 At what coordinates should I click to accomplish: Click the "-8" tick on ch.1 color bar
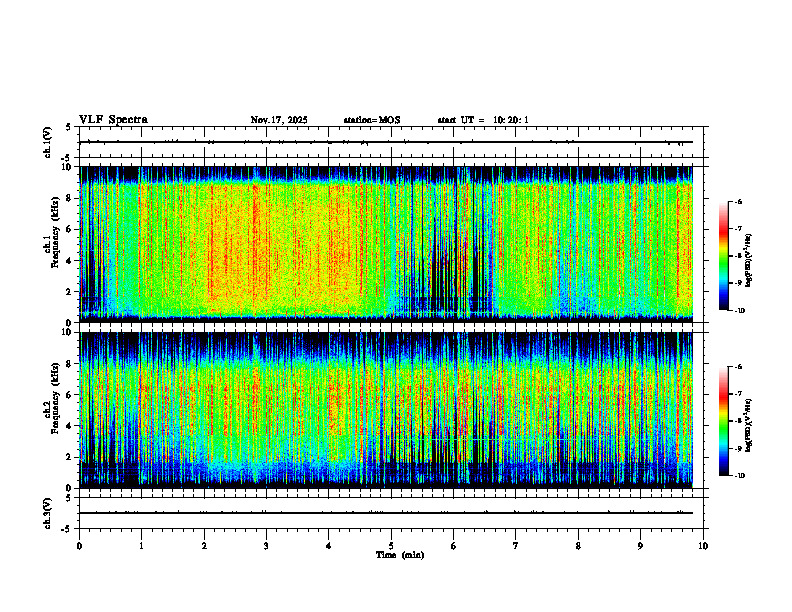click(x=738, y=257)
